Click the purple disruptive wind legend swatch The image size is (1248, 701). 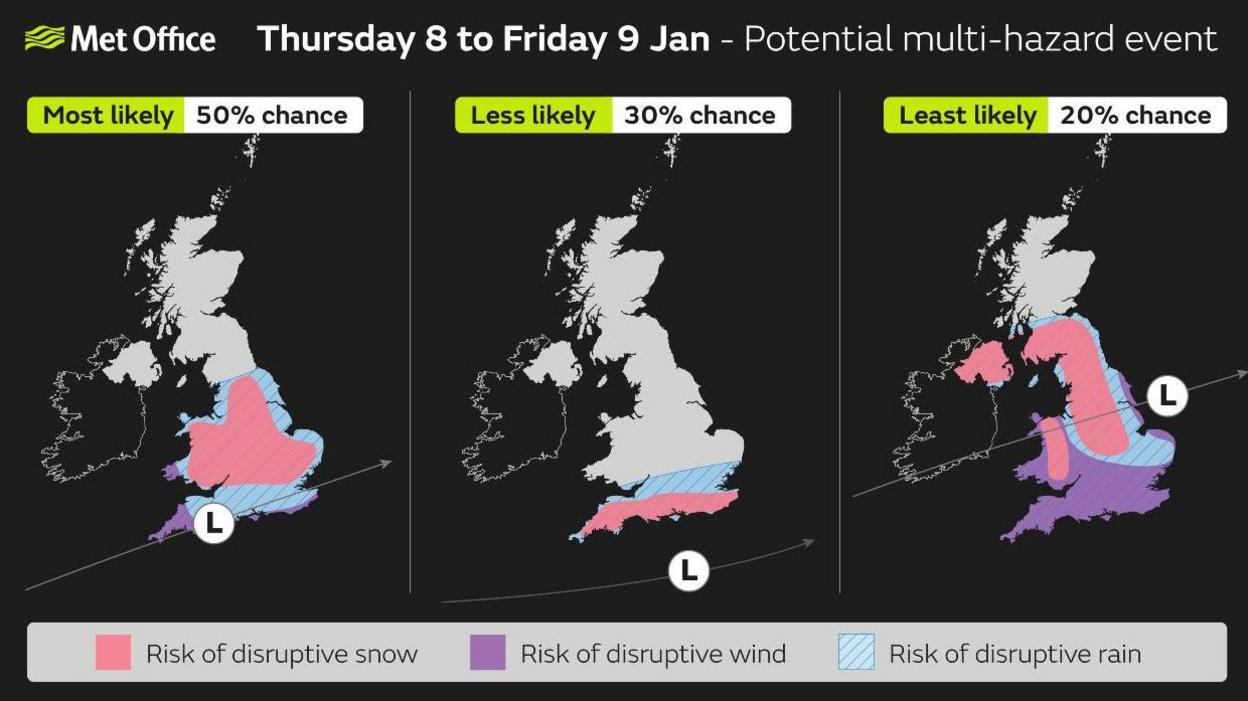pyautogui.click(x=487, y=653)
